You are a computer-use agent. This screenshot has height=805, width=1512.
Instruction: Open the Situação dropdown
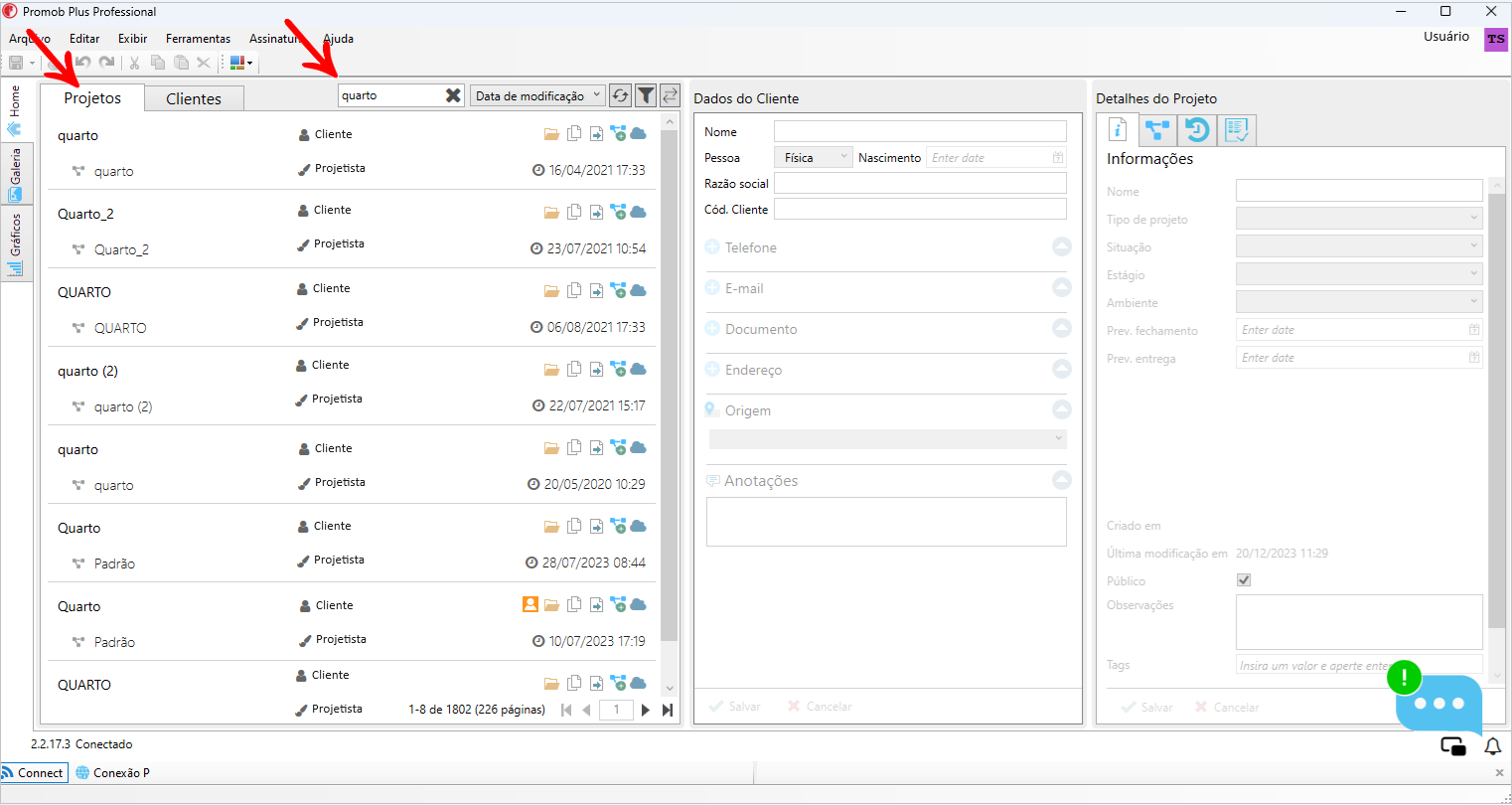[1359, 245]
